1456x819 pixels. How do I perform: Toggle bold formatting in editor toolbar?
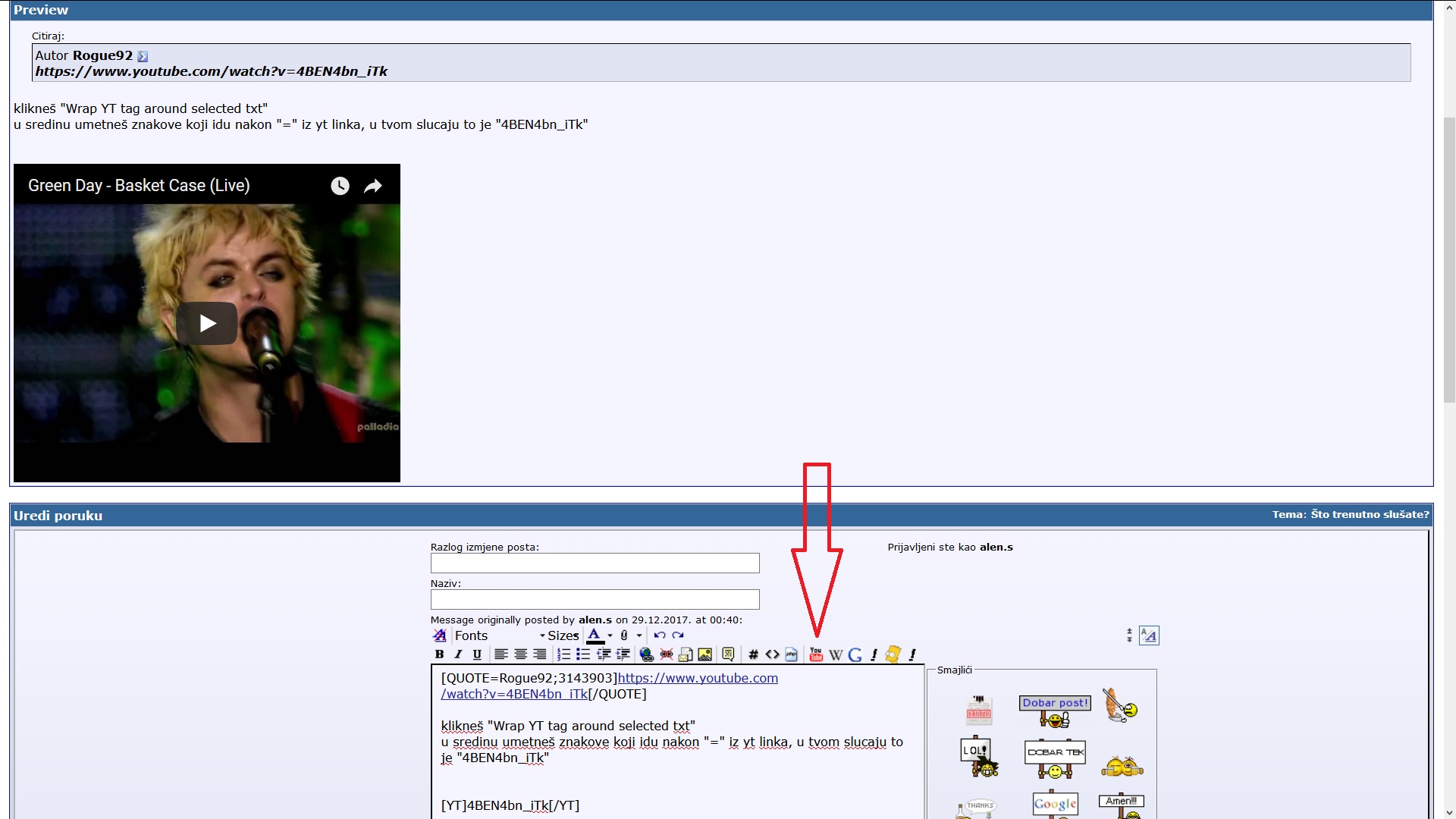pos(439,654)
